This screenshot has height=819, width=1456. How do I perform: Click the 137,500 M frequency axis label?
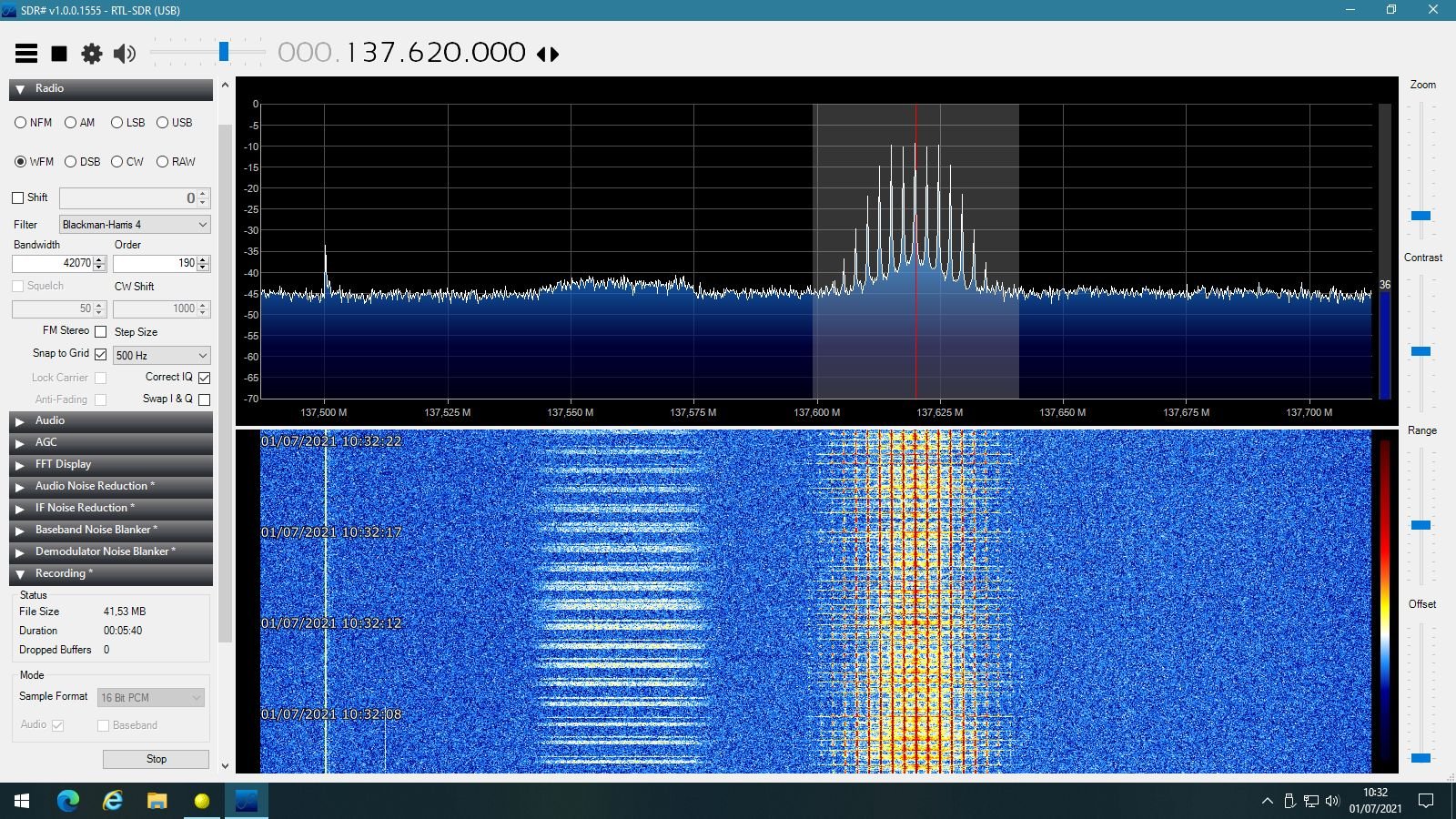click(x=324, y=413)
